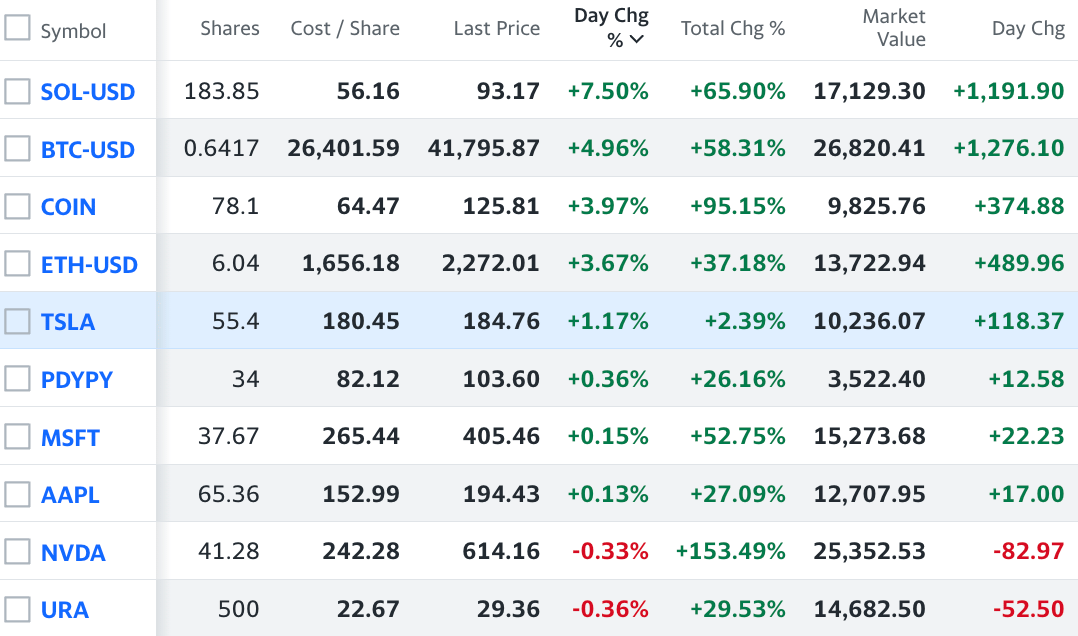Open the BTC-USD symbol link
1078x636 pixels.
click(x=88, y=149)
